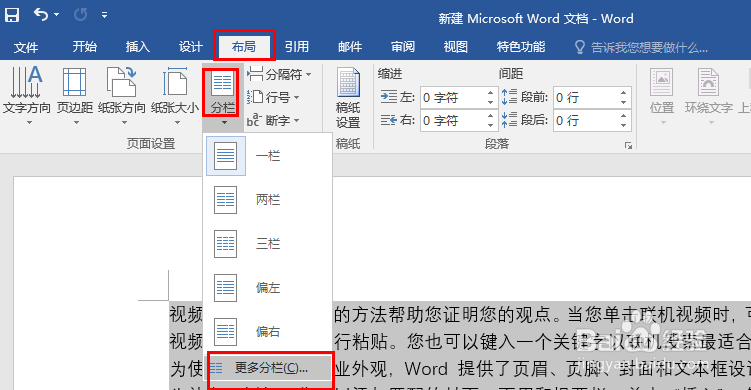
Task: Click the 段前 spacing before icon
Action: tap(510, 97)
